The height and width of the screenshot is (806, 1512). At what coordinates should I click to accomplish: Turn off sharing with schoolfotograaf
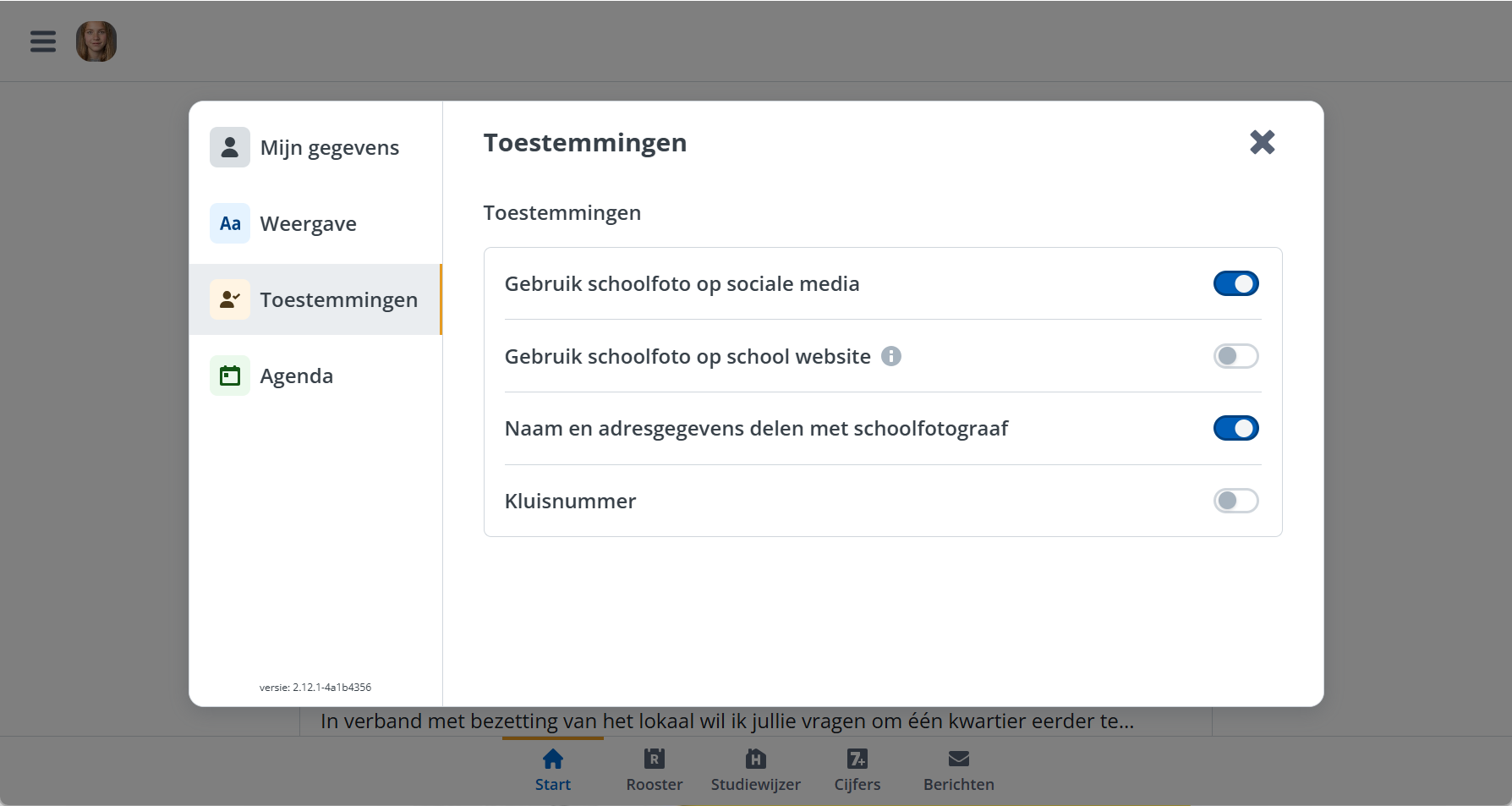(1235, 429)
